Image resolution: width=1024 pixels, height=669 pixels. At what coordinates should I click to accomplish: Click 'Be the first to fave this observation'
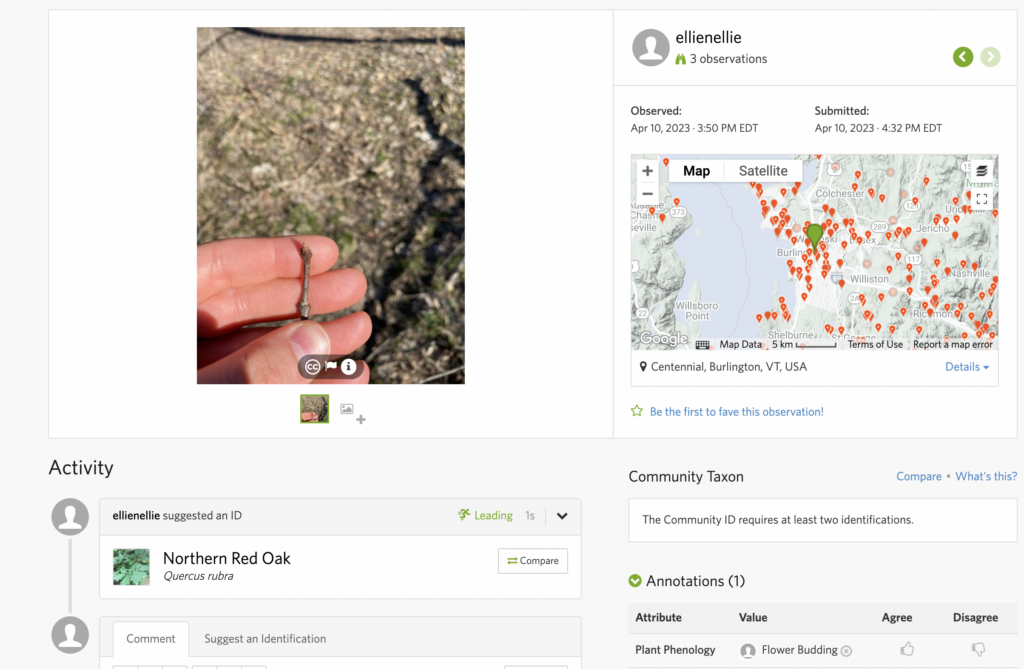[x=736, y=411]
